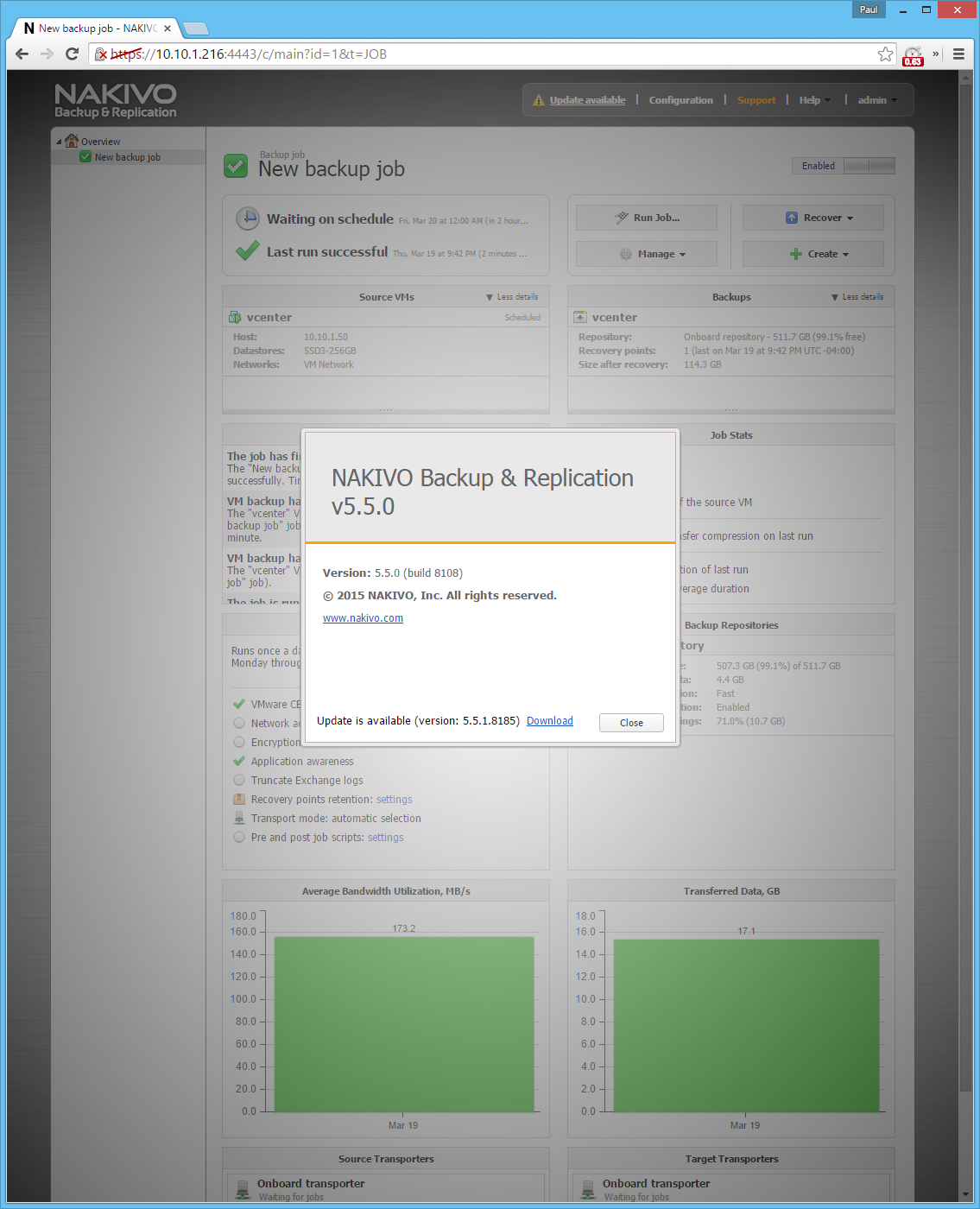Click the speed extension icon in the browser toolbar
Image resolution: width=980 pixels, height=1209 pixels.
click(x=913, y=55)
